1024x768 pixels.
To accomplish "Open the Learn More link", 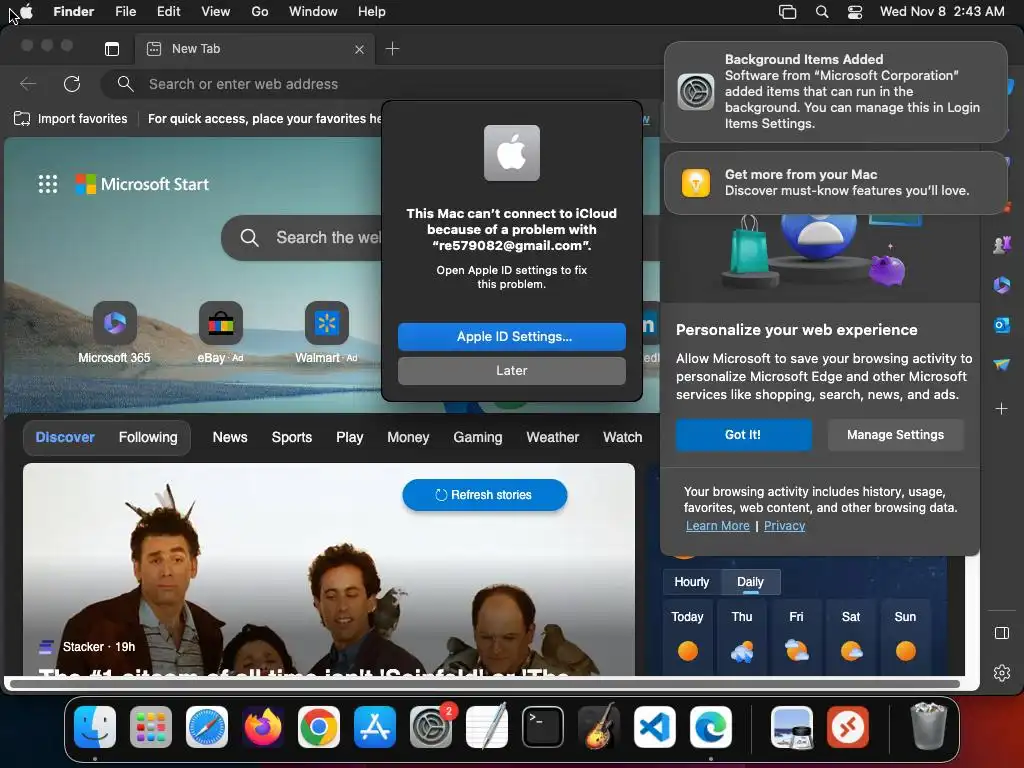I will tap(717, 525).
